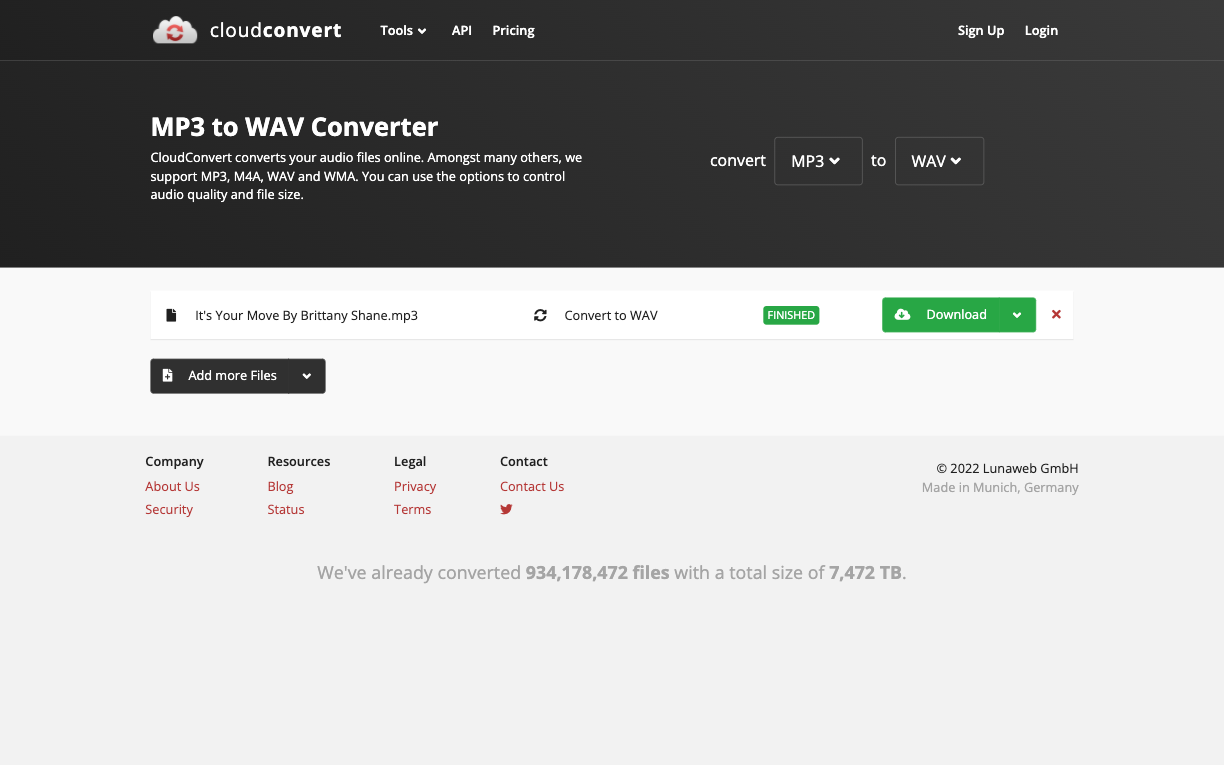Click filename It's Your Move By Brittany Shane.mp3
The width and height of the screenshot is (1224, 765).
tap(306, 315)
